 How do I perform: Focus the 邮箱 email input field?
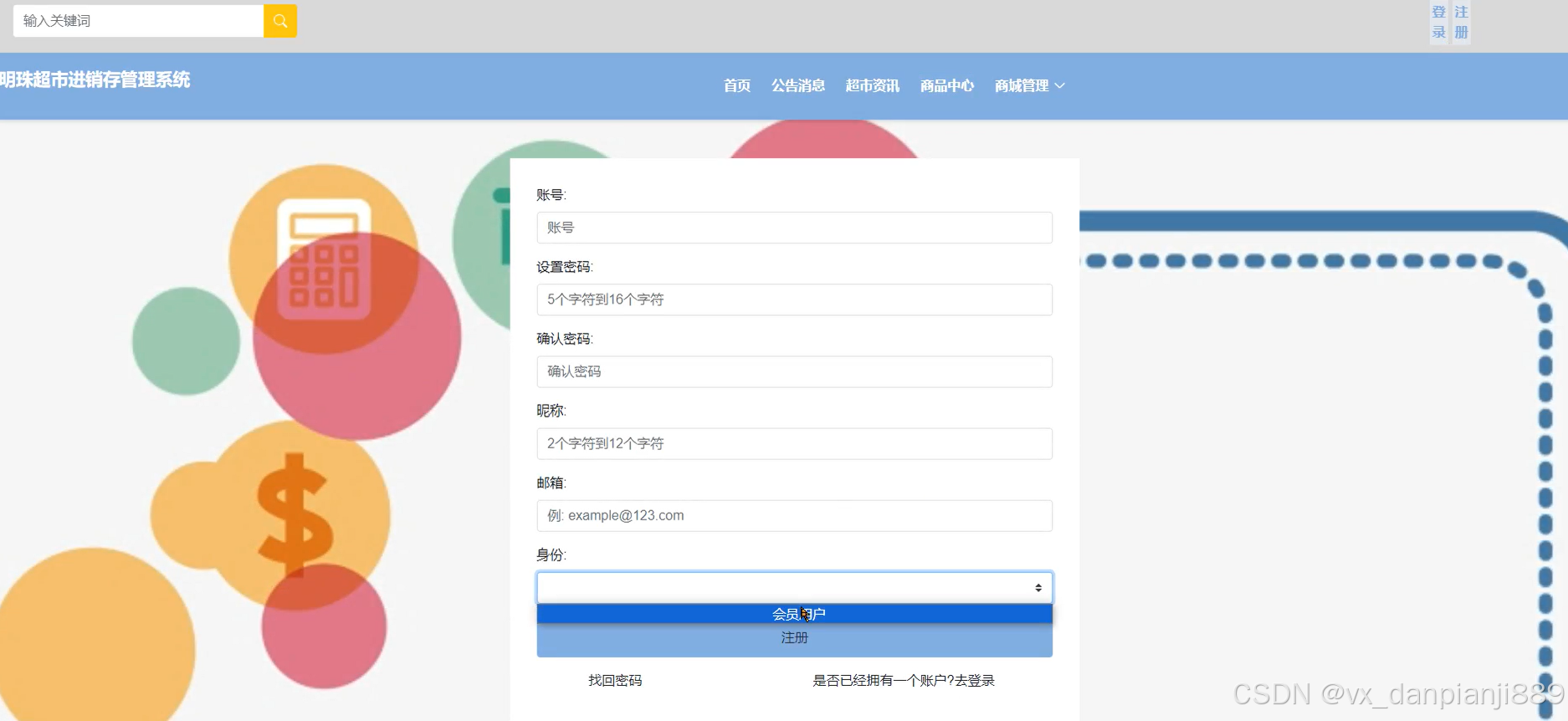pos(795,515)
